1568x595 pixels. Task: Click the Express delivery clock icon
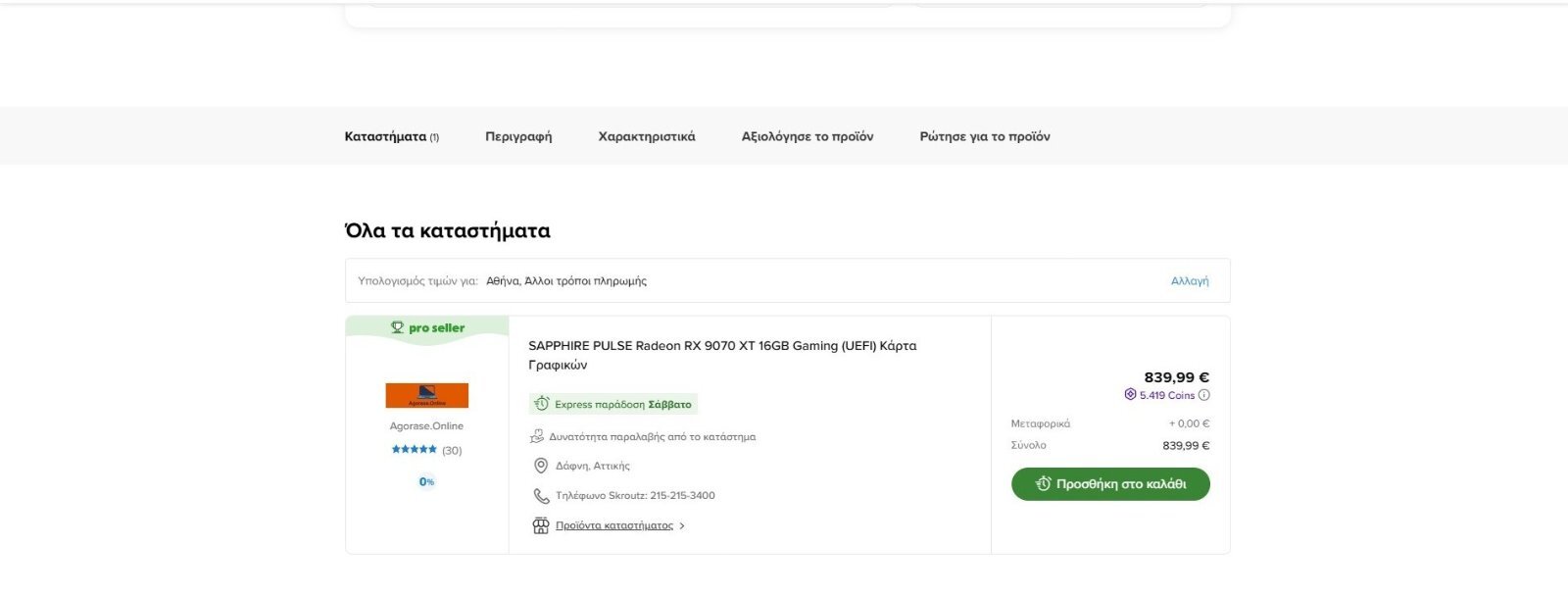click(x=542, y=404)
